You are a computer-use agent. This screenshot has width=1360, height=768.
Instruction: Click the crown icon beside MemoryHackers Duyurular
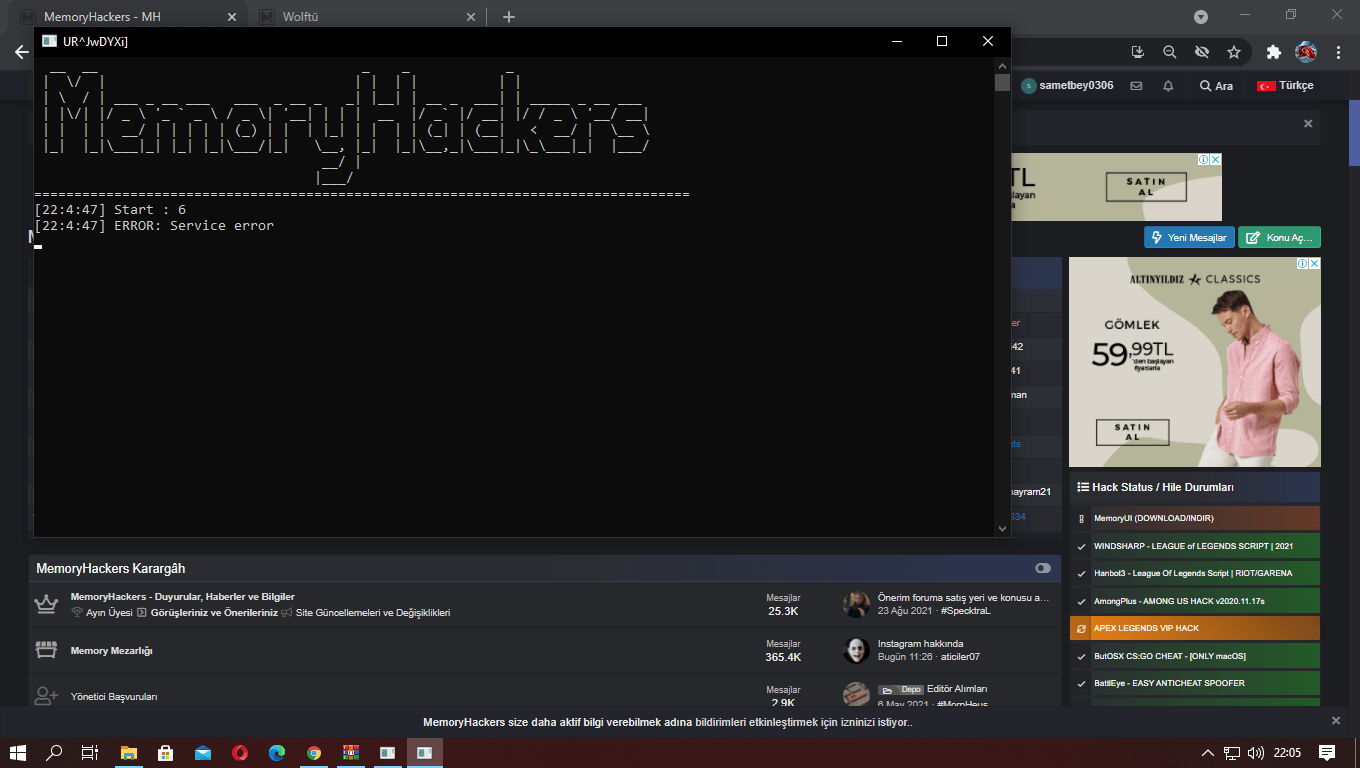pos(46,604)
